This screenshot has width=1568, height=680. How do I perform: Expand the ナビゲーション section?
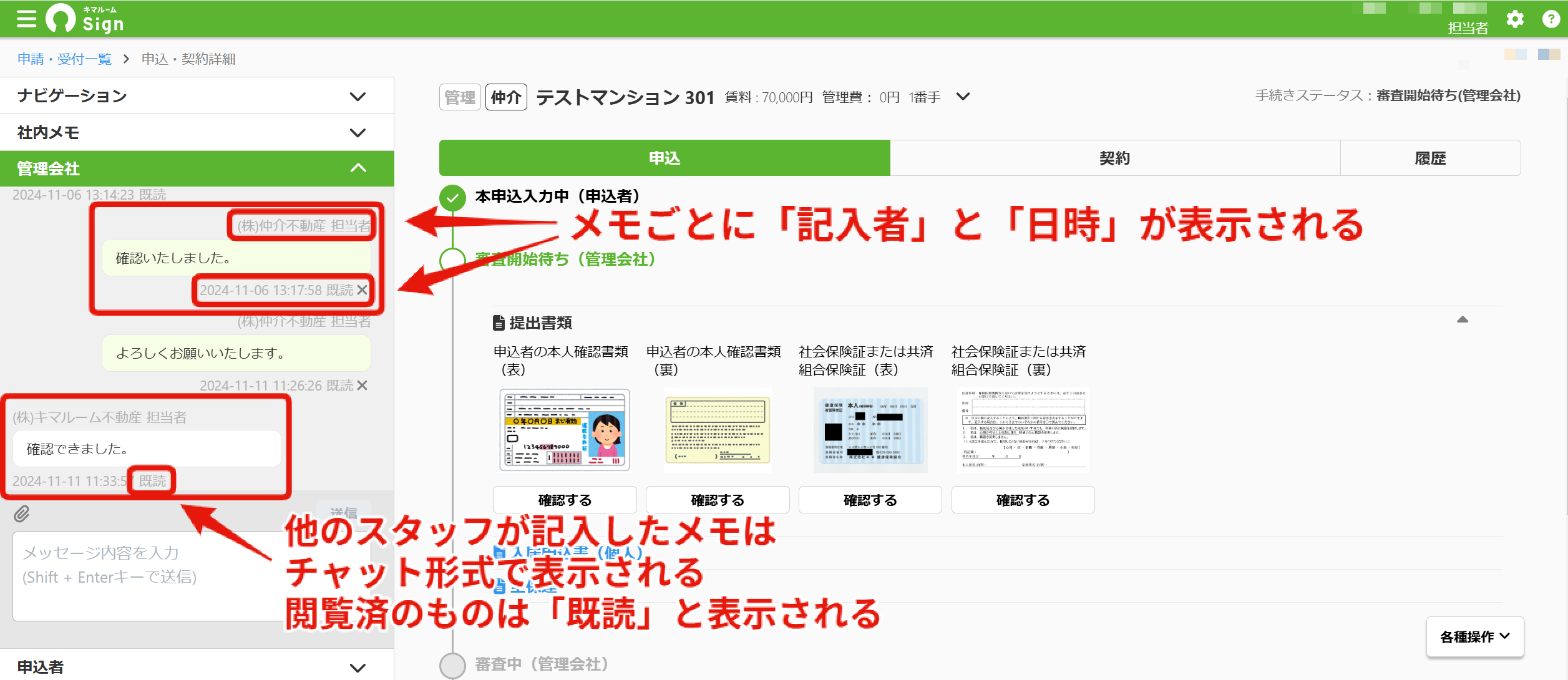tap(197, 96)
